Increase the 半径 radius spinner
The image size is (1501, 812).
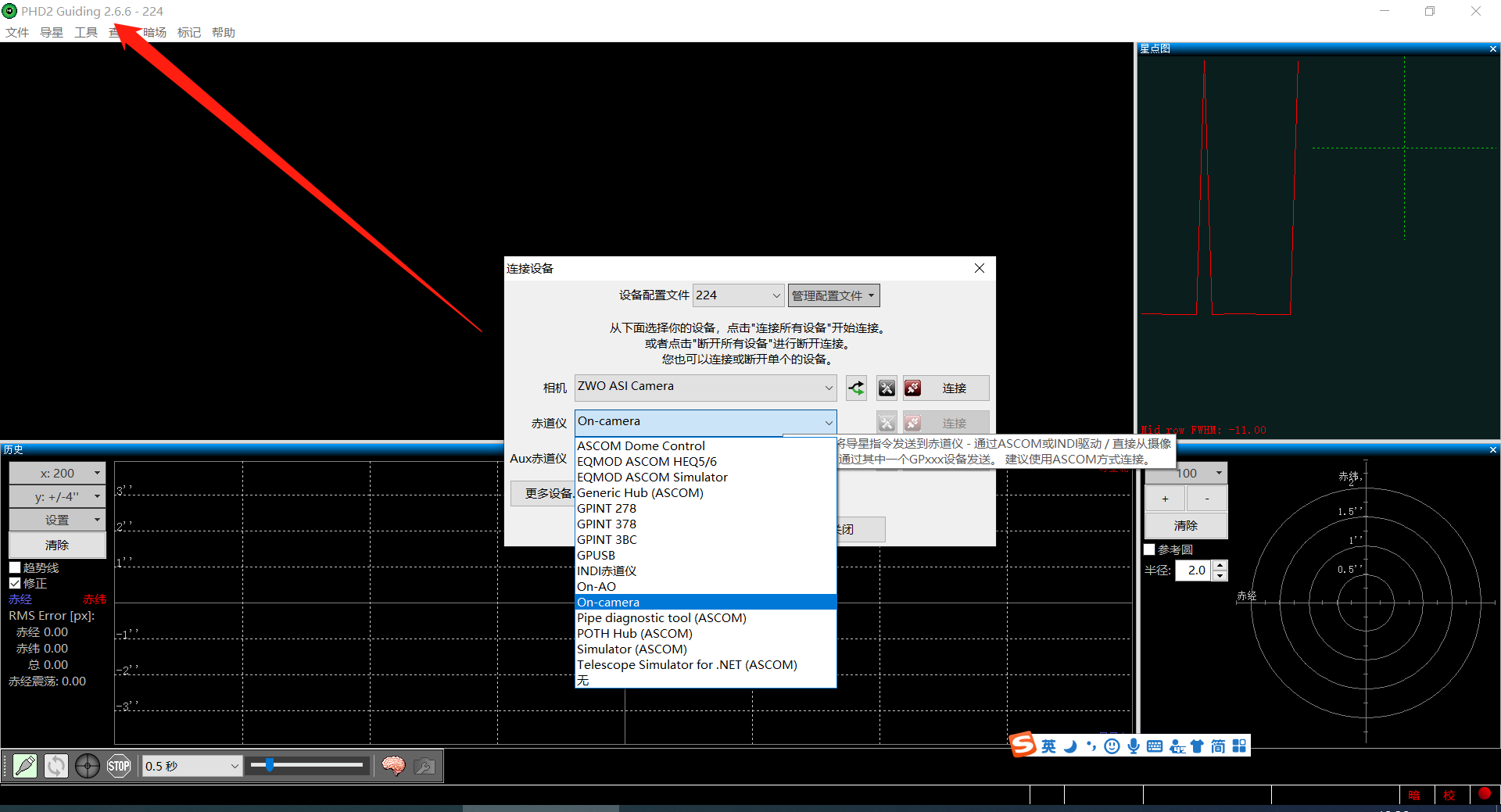point(1220,565)
